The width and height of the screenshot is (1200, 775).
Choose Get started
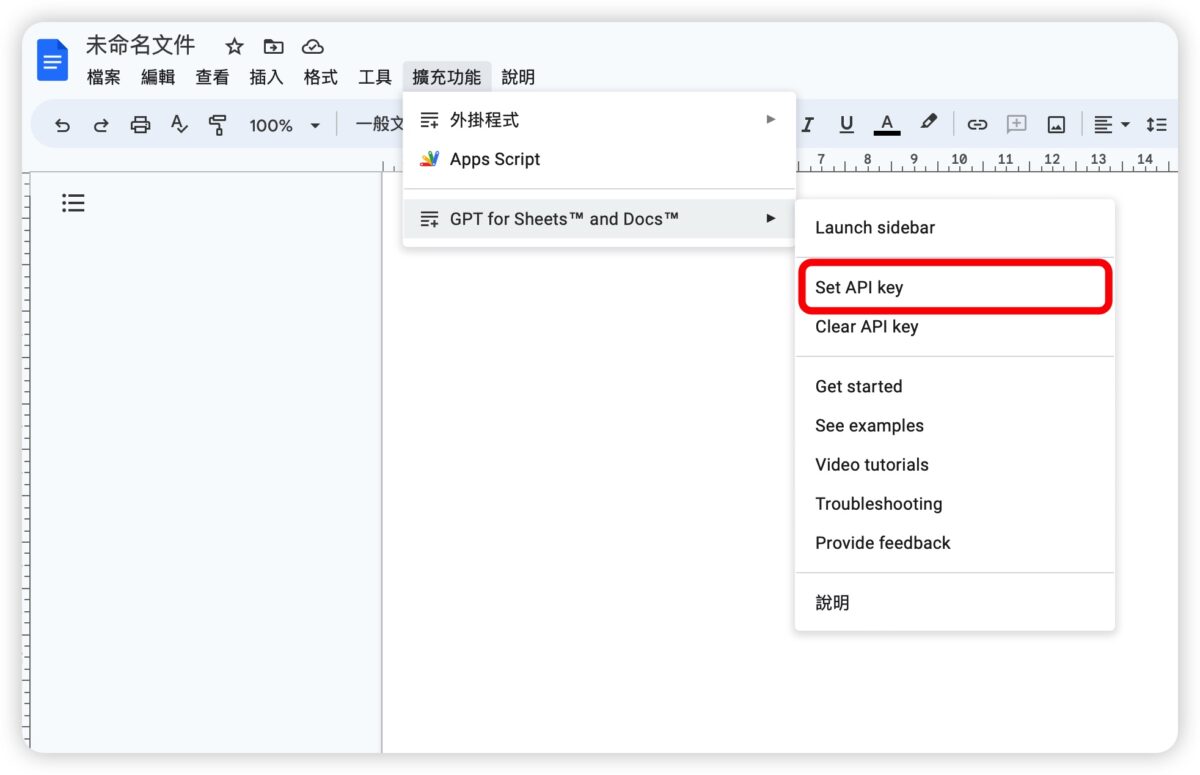point(954,386)
